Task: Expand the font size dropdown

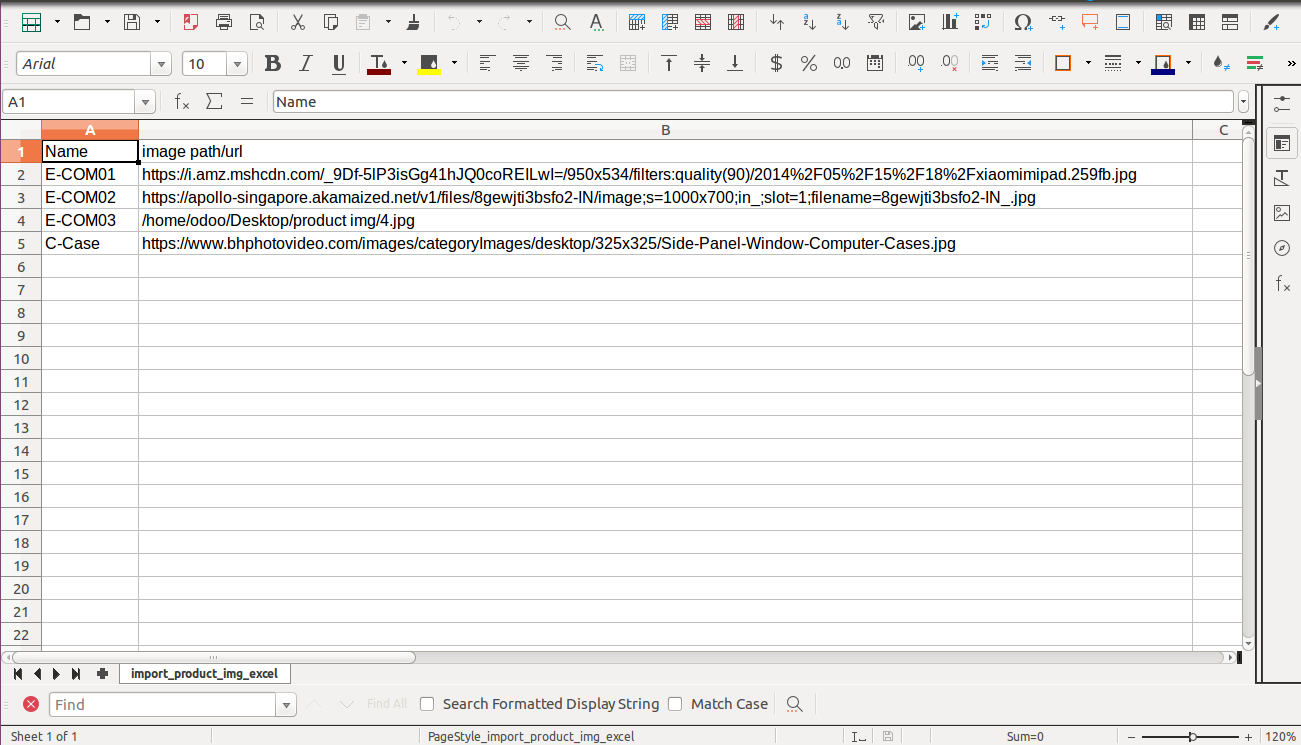Action: click(x=237, y=64)
